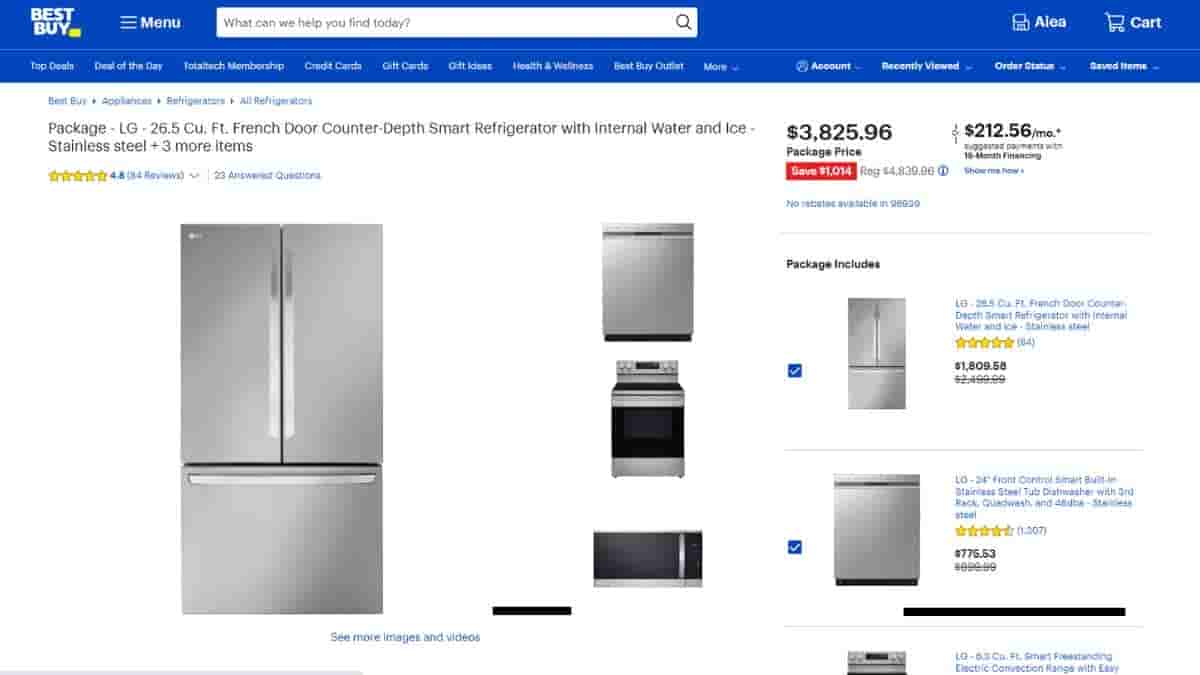Uncheck the dishwasher package checkbox

tap(795, 547)
